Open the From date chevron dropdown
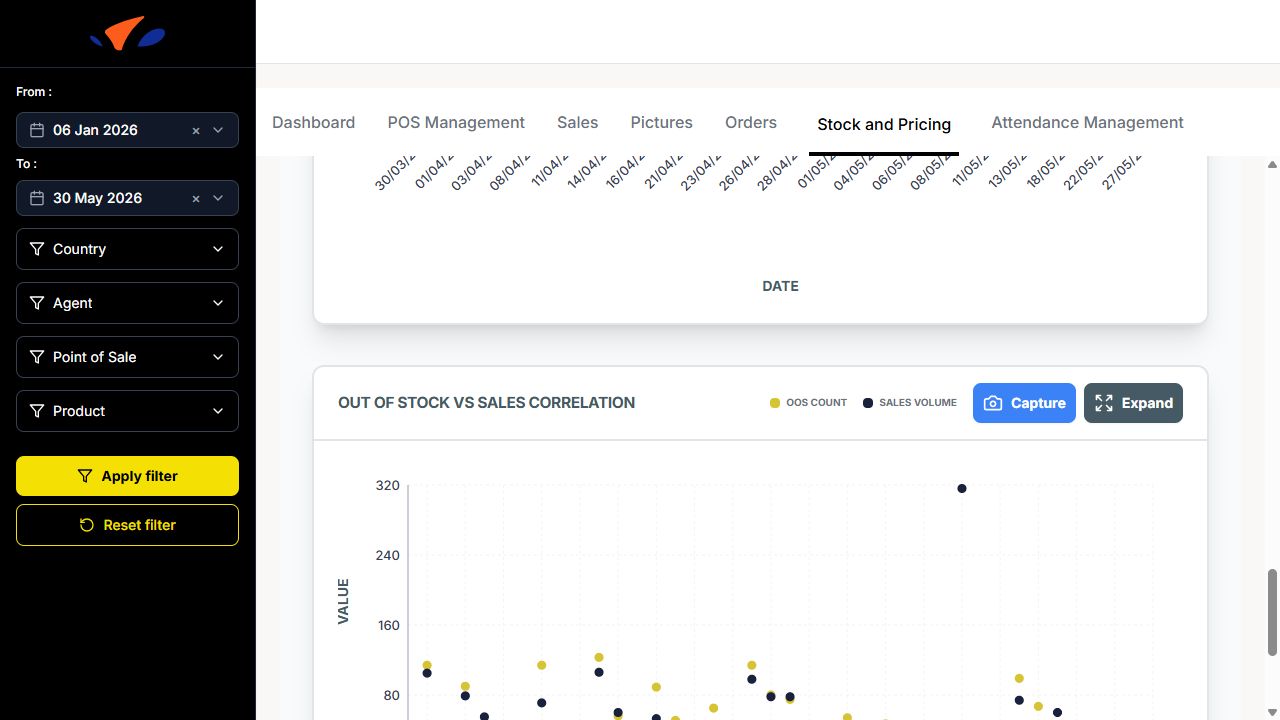 click(x=218, y=130)
